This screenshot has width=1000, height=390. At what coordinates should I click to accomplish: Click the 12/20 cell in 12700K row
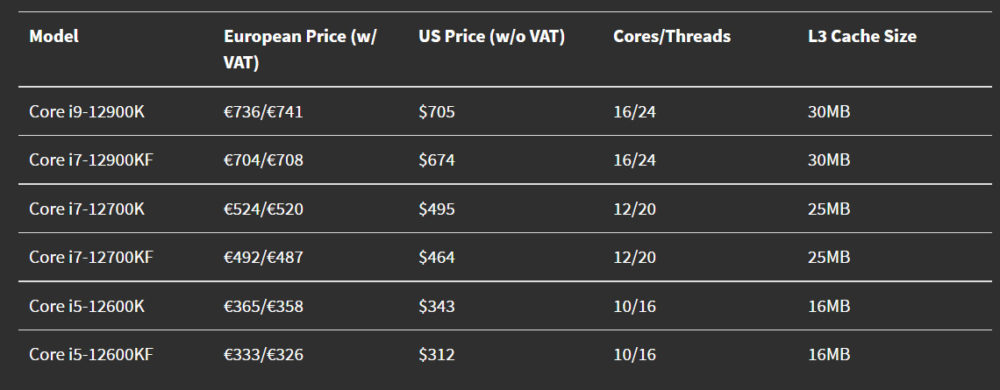click(x=635, y=209)
